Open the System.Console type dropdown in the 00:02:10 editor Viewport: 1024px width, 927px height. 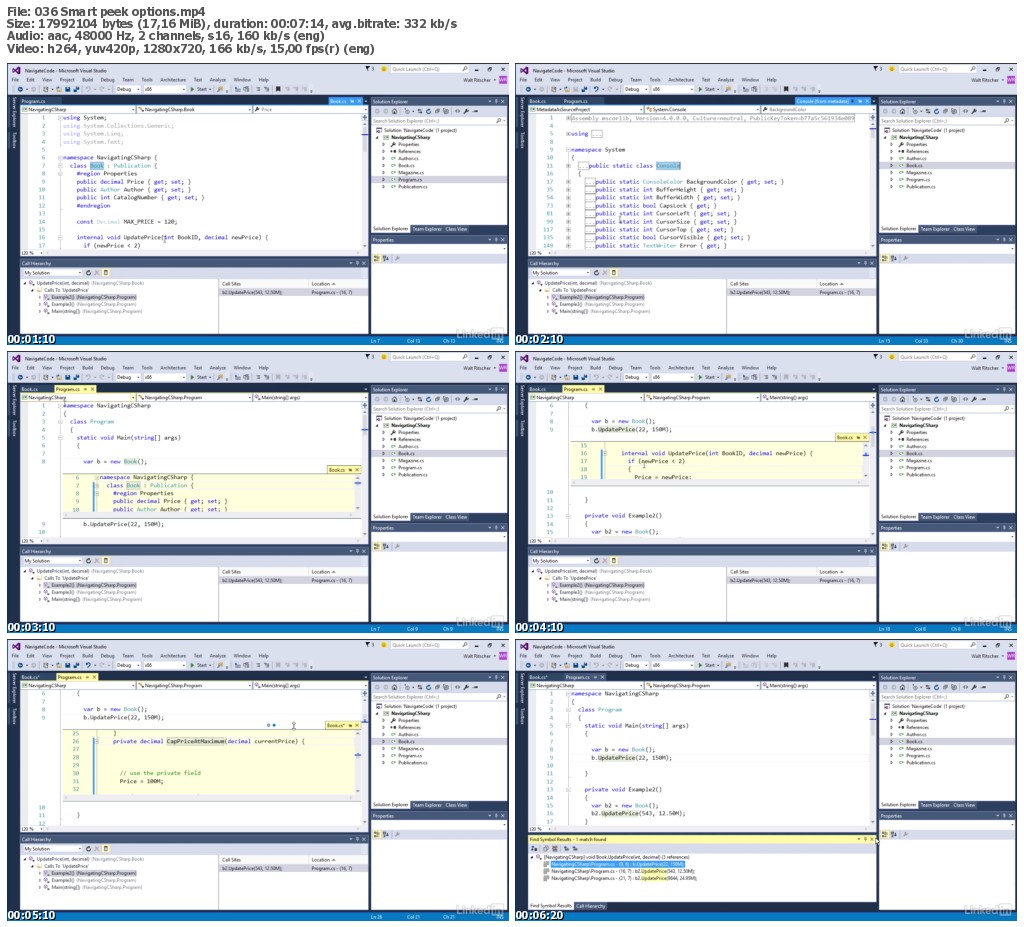coord(703,109)
